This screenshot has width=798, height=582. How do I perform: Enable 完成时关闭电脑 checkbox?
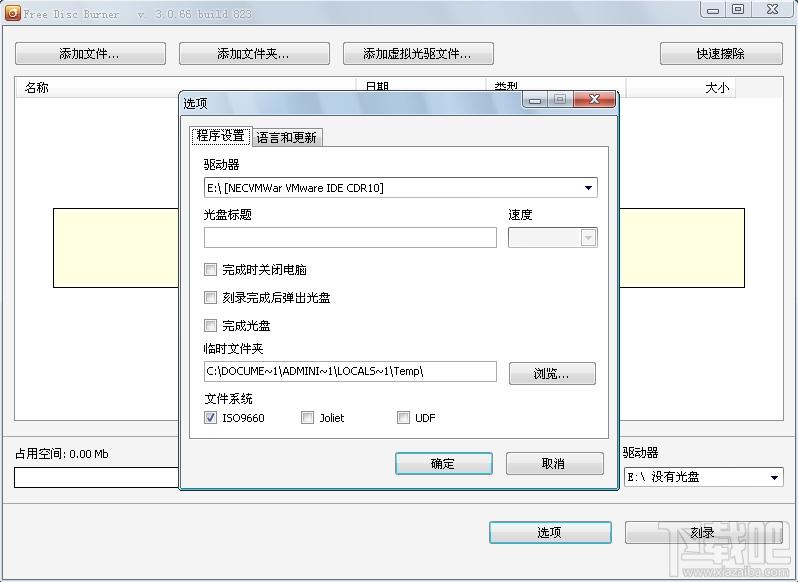[x=210, y=269]
